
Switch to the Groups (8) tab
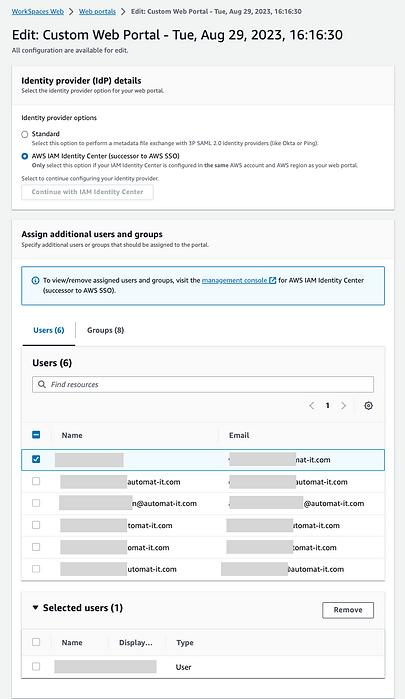point(105,330)
